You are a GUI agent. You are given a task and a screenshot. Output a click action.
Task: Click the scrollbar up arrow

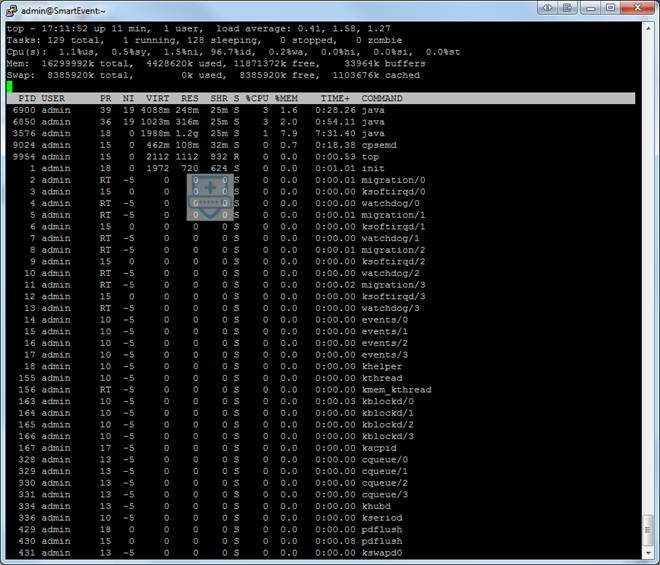tap(648, 28)
